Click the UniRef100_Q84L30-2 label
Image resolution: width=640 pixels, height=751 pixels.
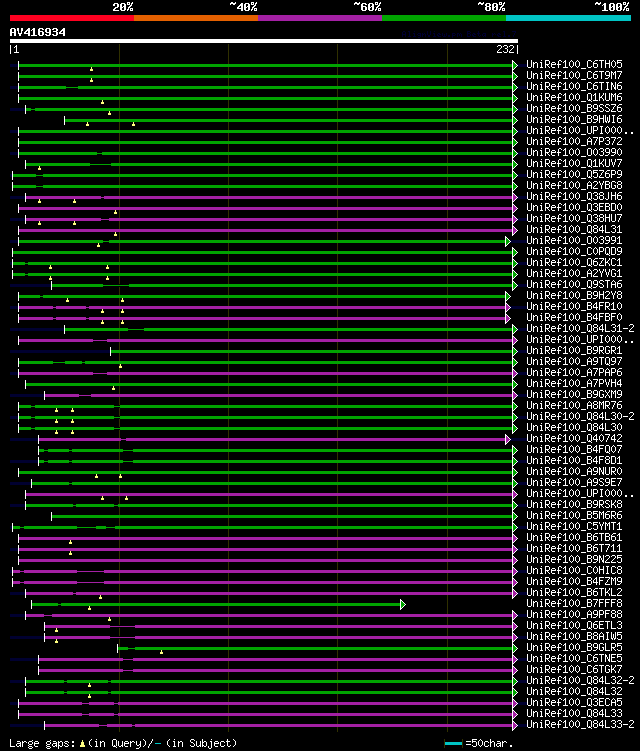581,417
